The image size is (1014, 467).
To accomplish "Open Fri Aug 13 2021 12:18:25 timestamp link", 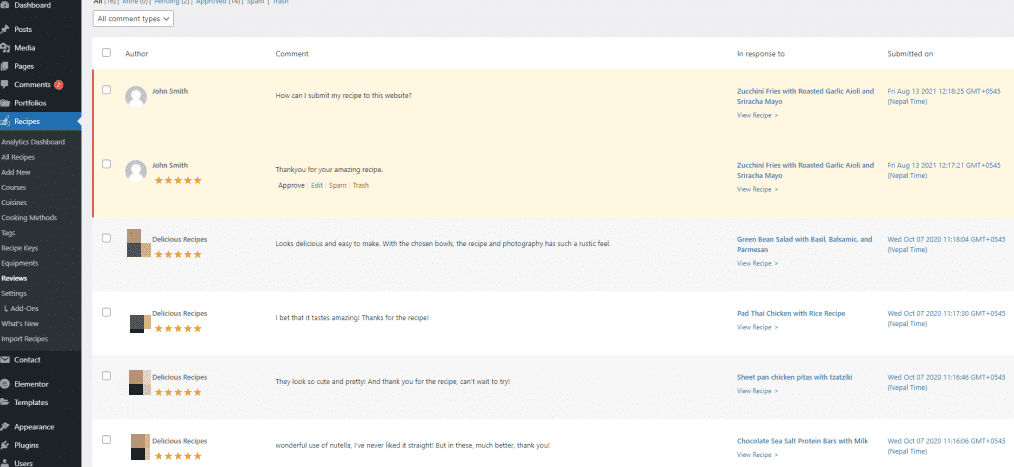I will click(944, 96).
